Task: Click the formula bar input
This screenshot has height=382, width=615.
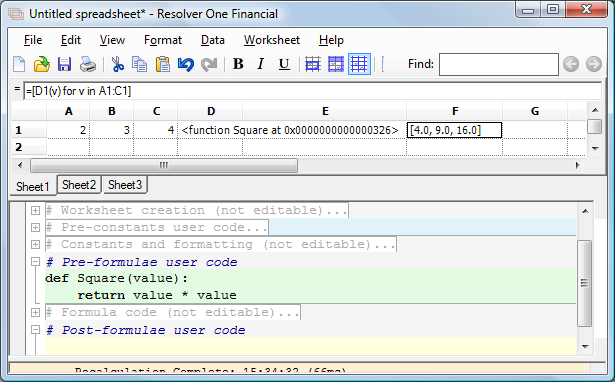Action: pyautogui.click(x=312, y=91)
